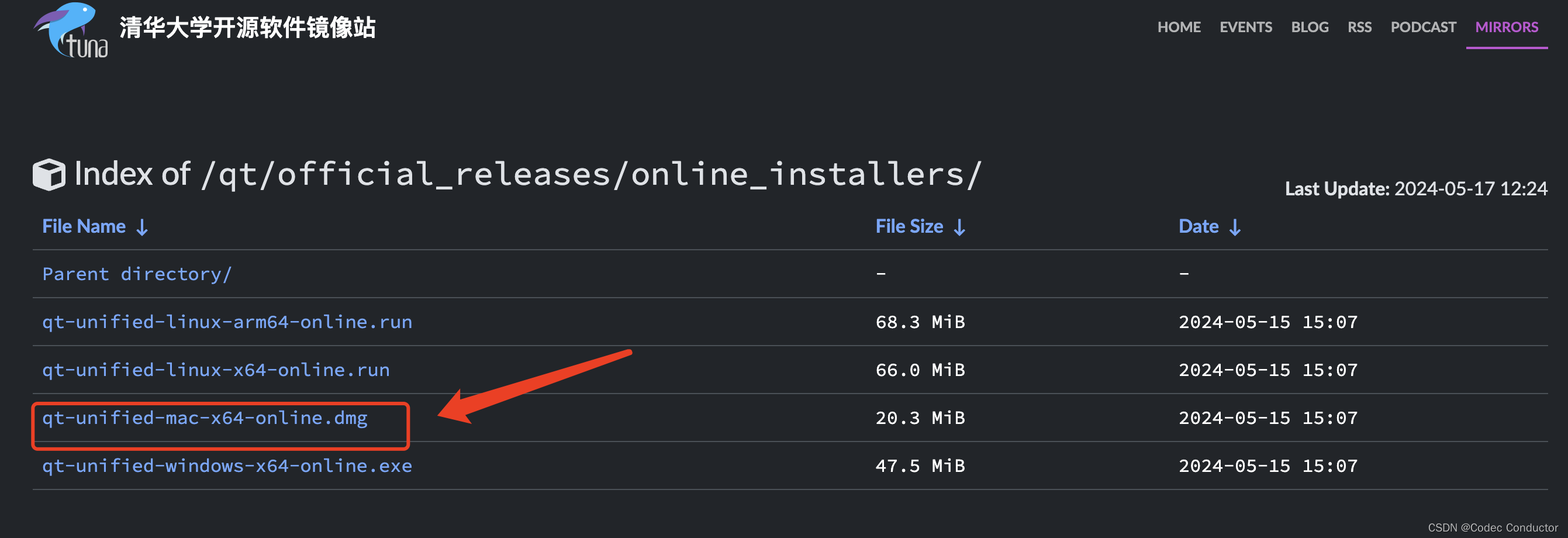Navigate to the Parent directory
The image size is (1568, 538).
click(x=136, y=274)
